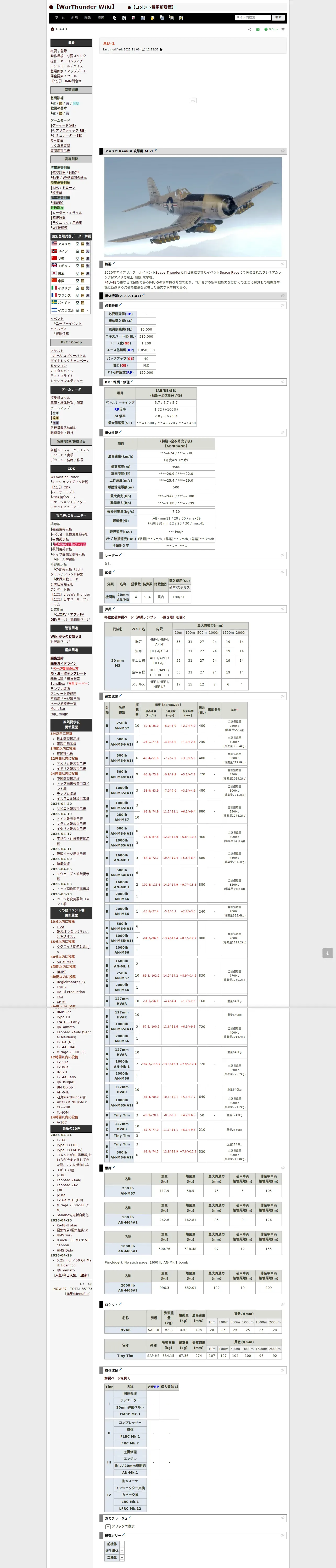Click the 1,050,000 value for エース化無料(RP)

click(146, 350)
